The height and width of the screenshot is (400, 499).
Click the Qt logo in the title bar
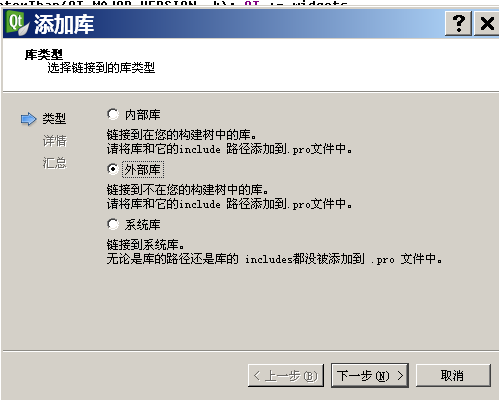pos(17,23)
